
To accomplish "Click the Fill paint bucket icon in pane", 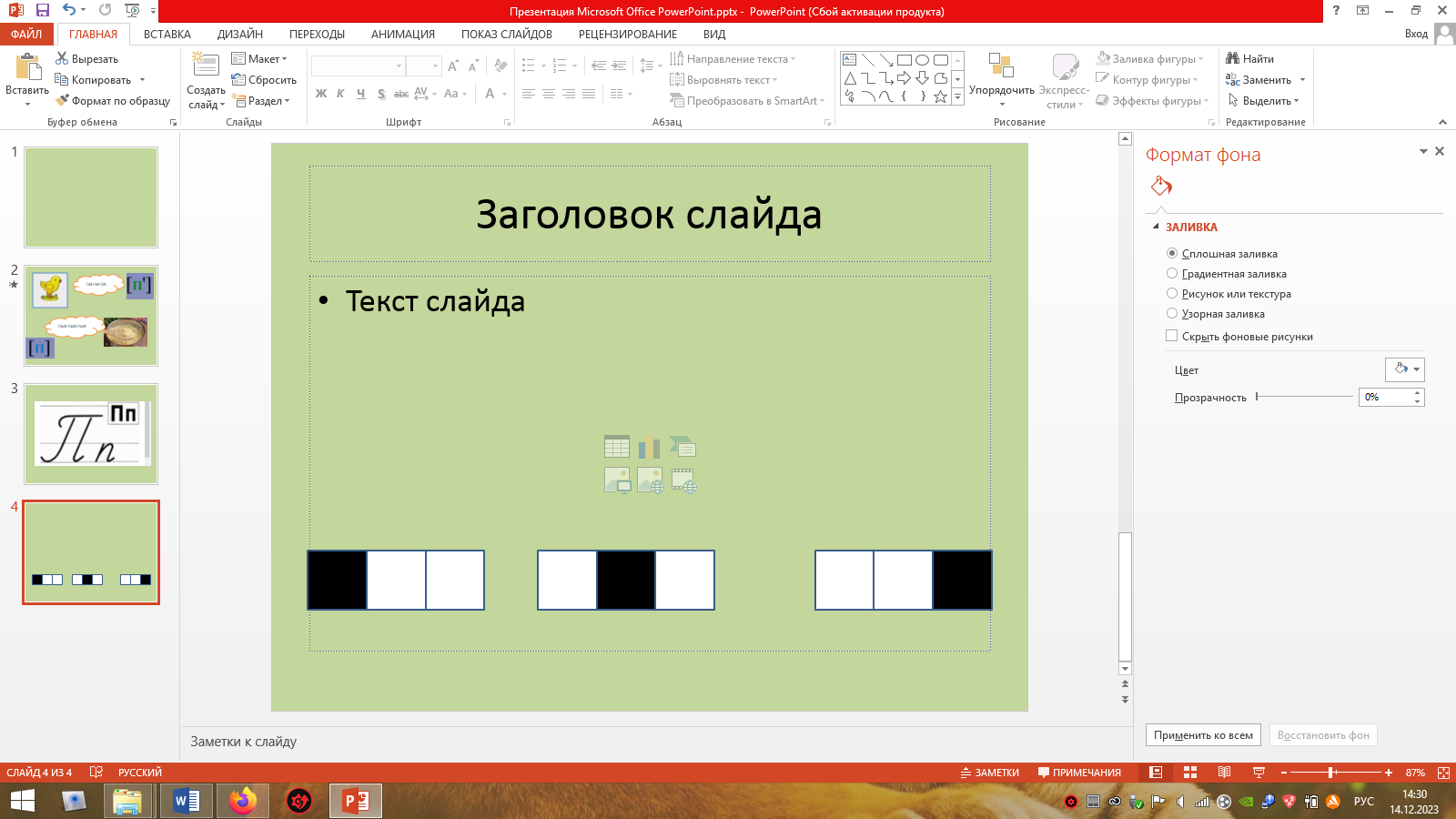I will coord(1161,187).
